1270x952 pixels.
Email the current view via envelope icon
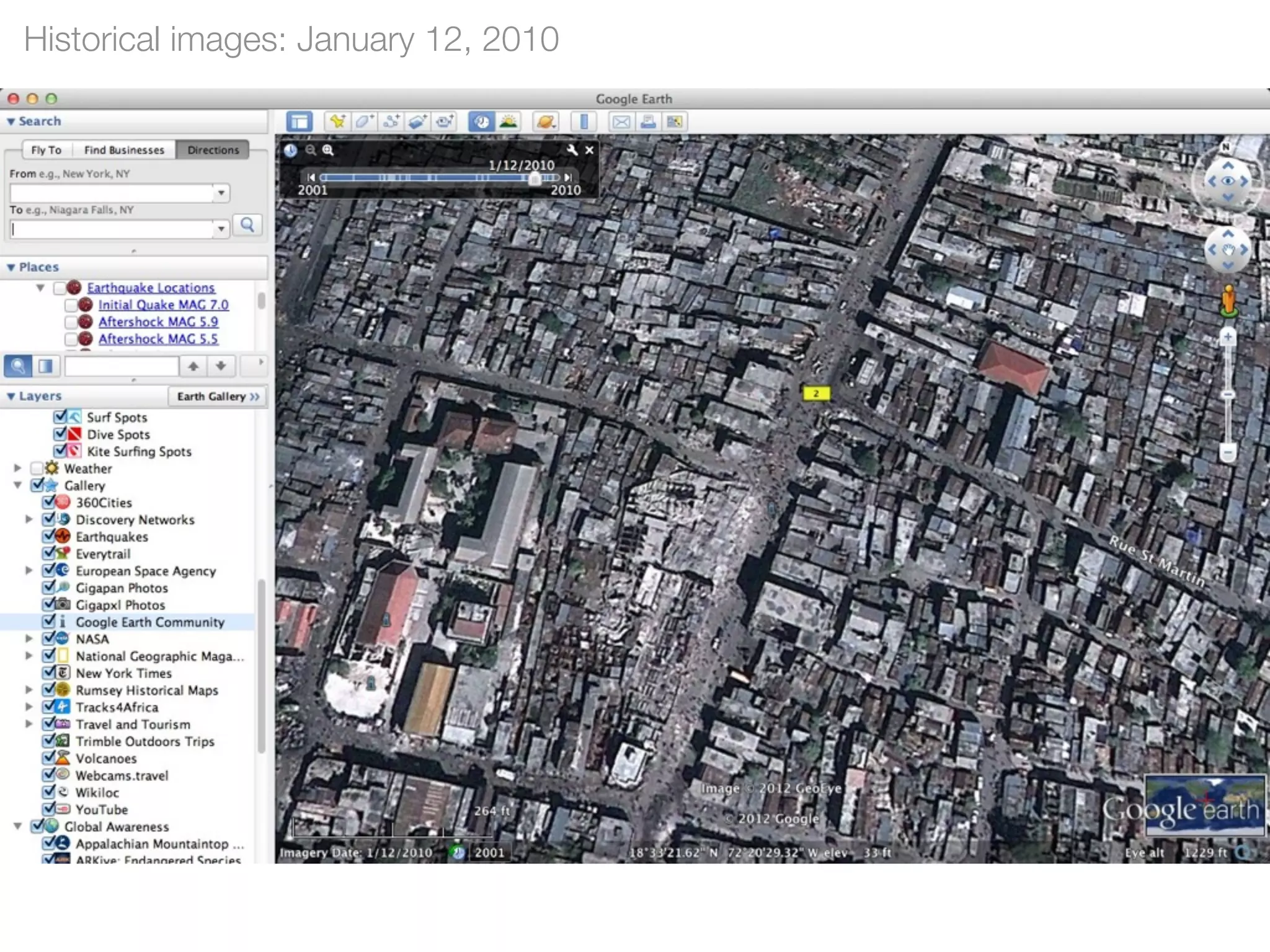[621, 121]
